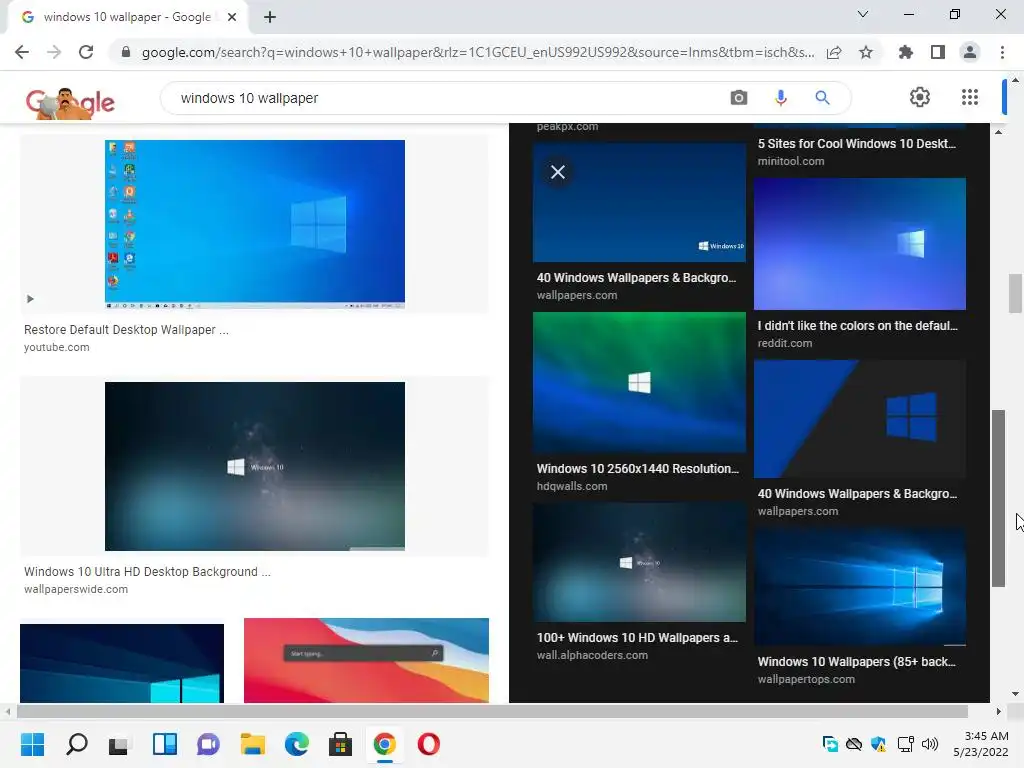Start voice search with microphone
The width and height of the screenshot is (1024, 768).
(x=780, y=98)
